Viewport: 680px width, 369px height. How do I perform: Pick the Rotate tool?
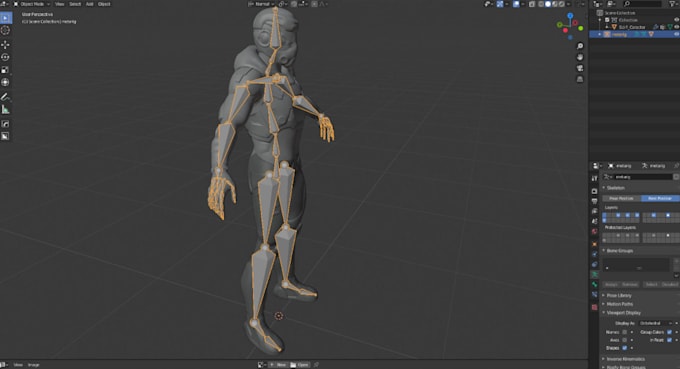click(x=5, y=57)
